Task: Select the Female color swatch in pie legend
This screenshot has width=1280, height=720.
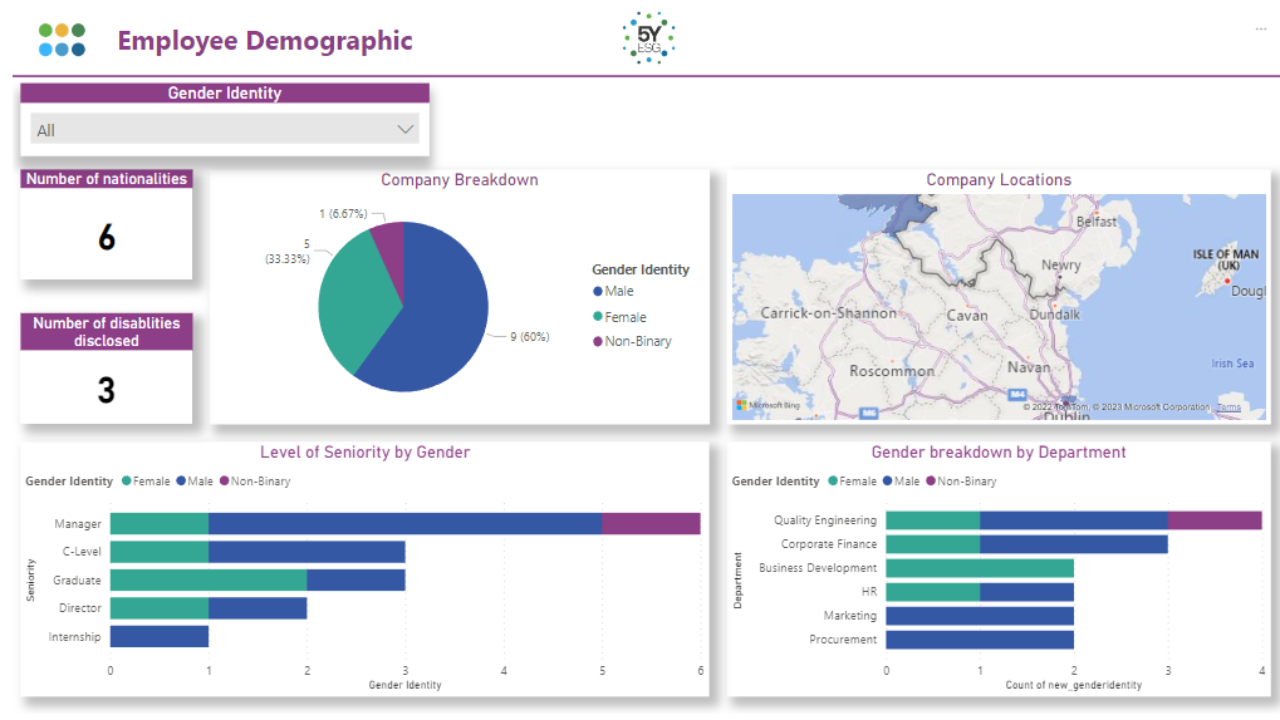Action: (x=597, y=316)
